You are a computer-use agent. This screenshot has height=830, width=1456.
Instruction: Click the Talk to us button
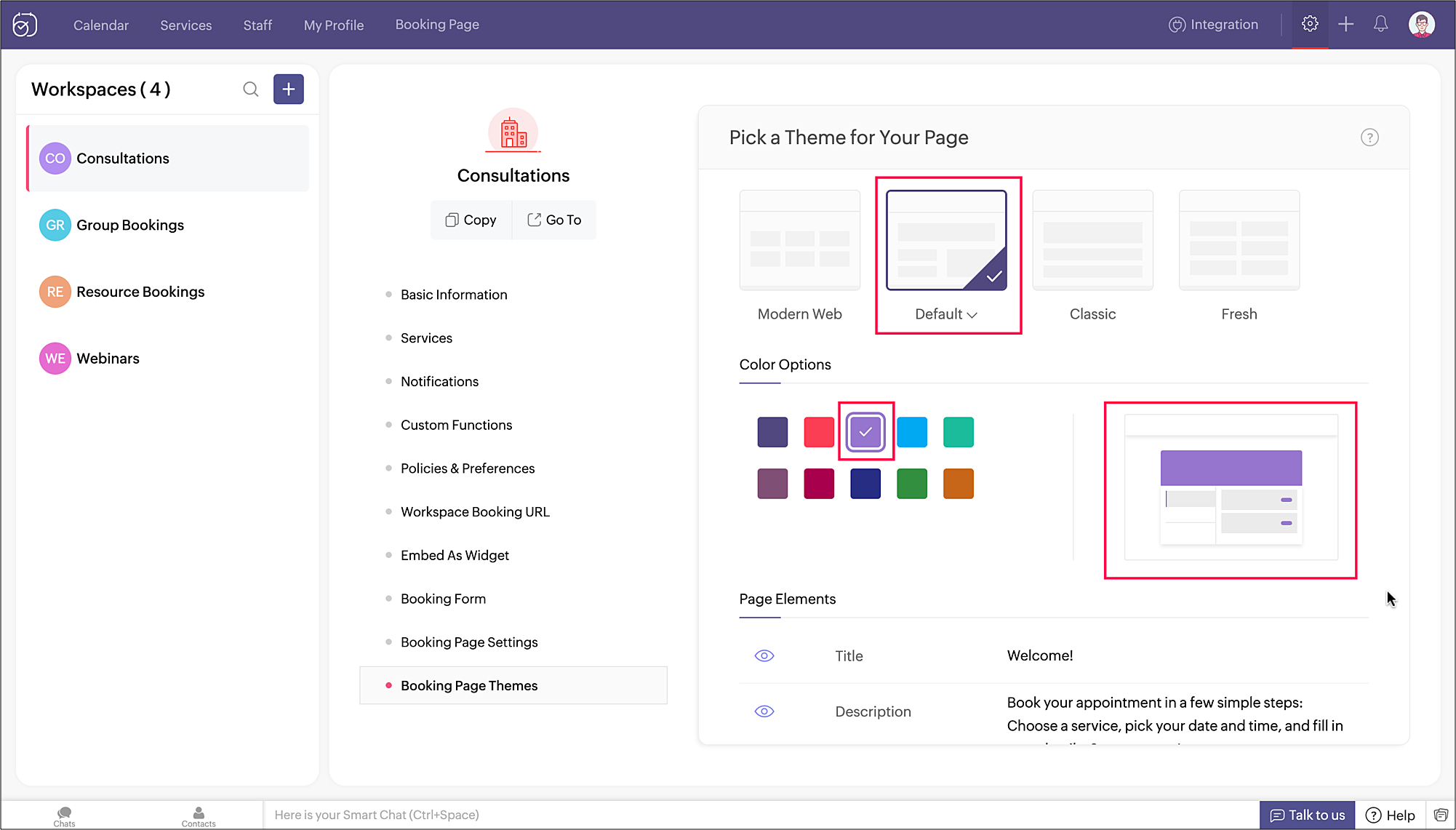click(x=1307, y=815)
